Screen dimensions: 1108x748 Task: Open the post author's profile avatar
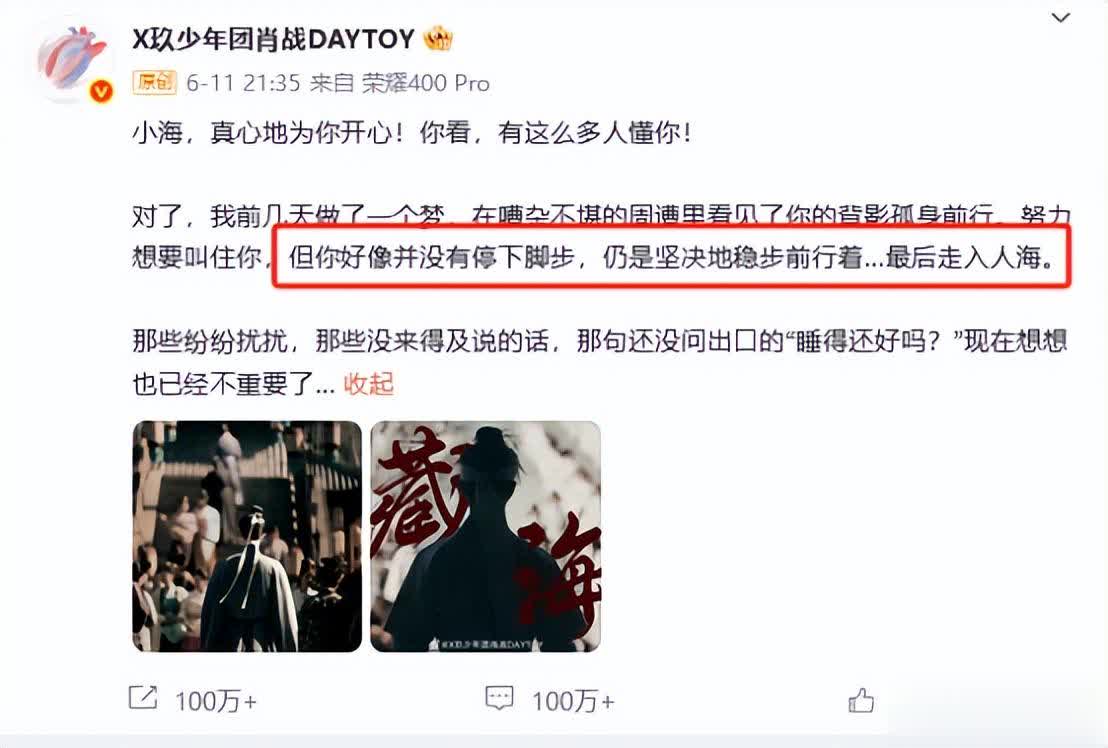(x=73, y=62)
